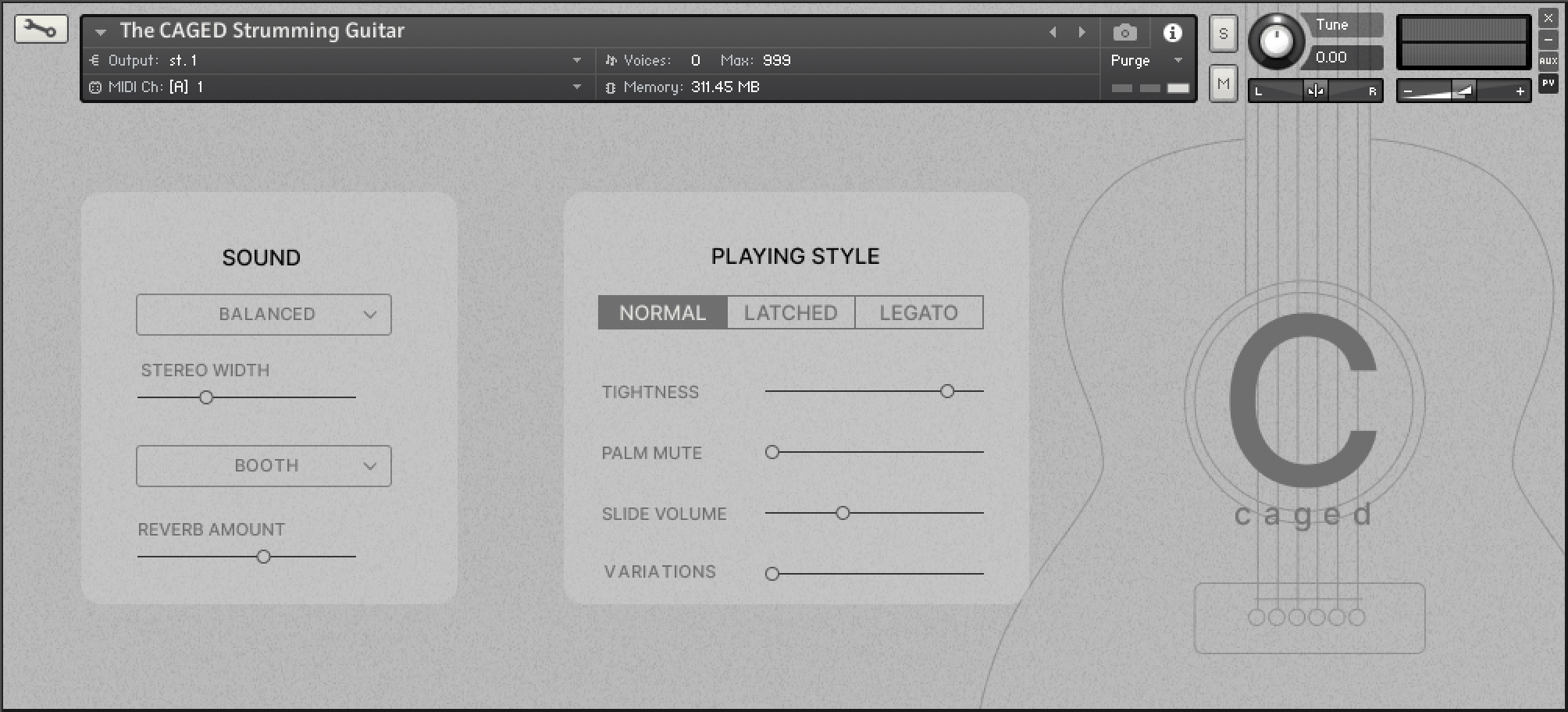Click the PALM MUTE slider handle
Viewport: 1568px width, 712px height.
point(772,452)
